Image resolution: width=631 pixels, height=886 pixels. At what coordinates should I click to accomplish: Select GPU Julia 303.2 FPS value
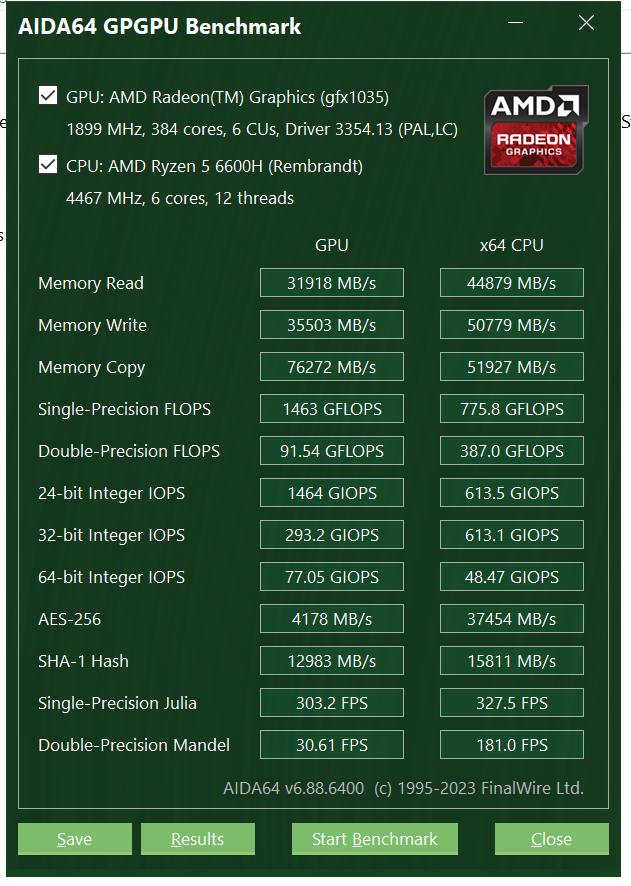[332, 703]
